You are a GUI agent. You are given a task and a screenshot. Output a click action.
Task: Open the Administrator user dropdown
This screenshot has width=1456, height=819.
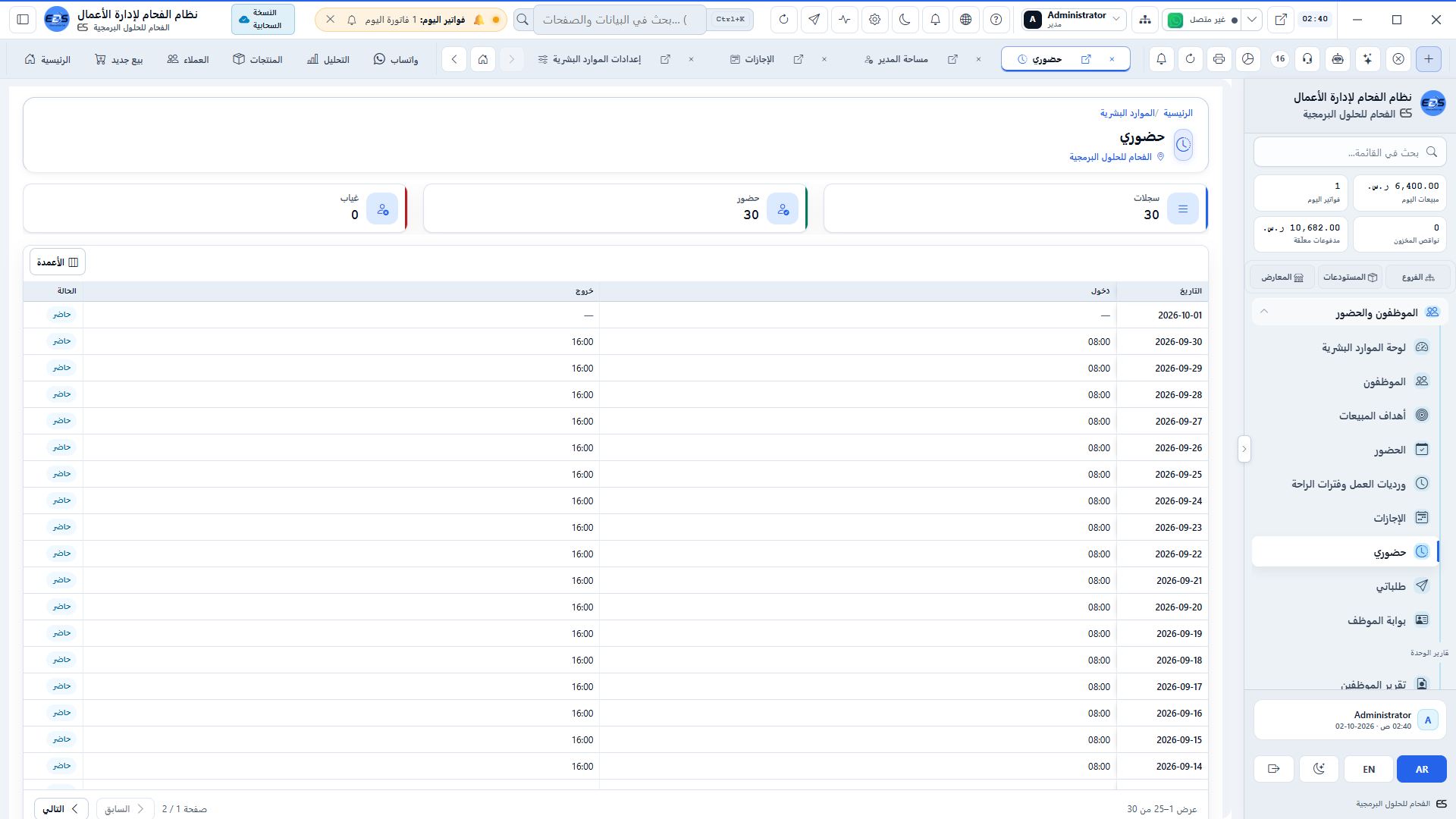tap(1072, 20)
